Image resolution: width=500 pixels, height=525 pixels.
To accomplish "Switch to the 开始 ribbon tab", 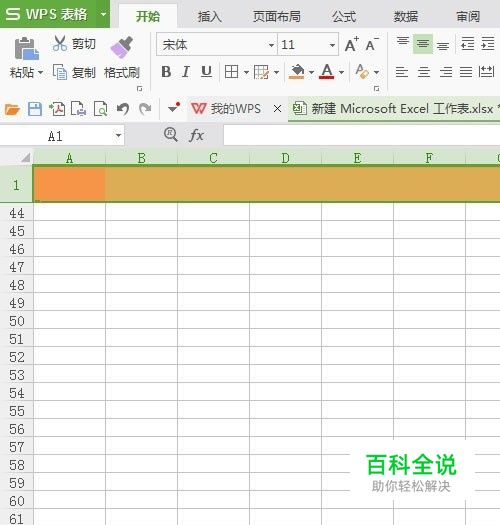I will coord(148,16).
